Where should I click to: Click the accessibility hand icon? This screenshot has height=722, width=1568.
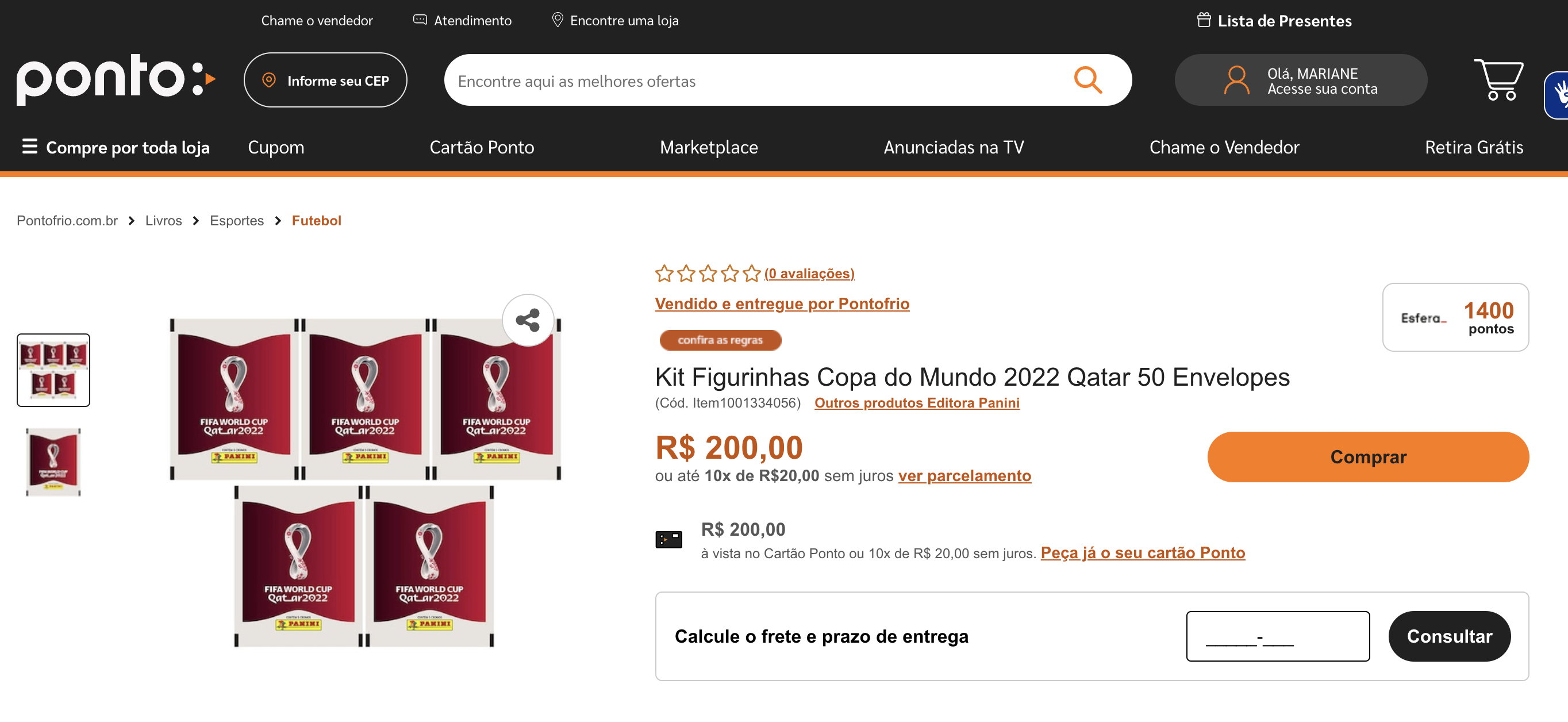pyautogui.click(x=1559, y=95)
